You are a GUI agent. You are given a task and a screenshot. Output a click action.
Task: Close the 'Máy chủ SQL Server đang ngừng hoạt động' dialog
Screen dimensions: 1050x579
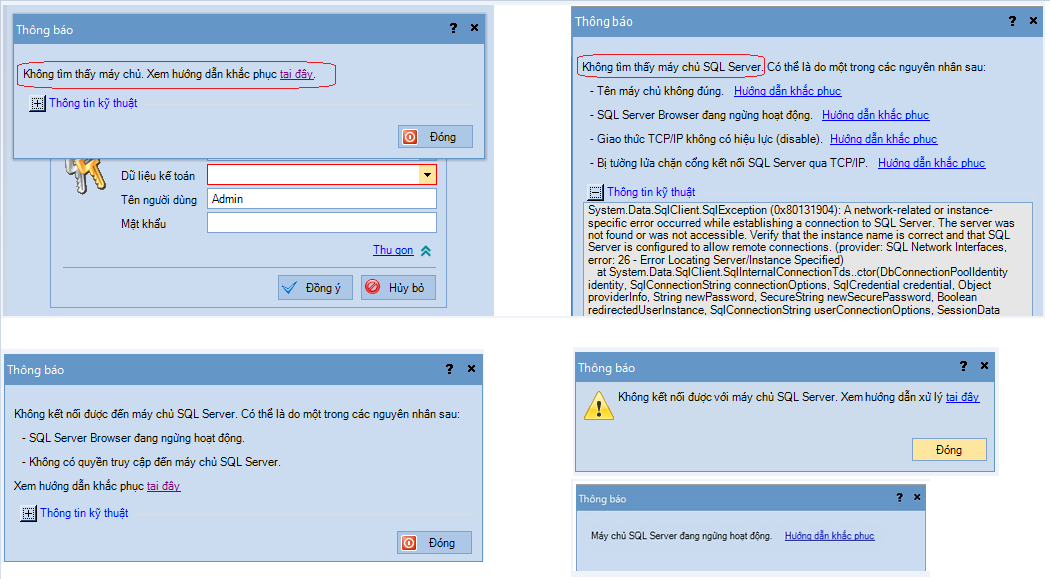click(917, 497)
